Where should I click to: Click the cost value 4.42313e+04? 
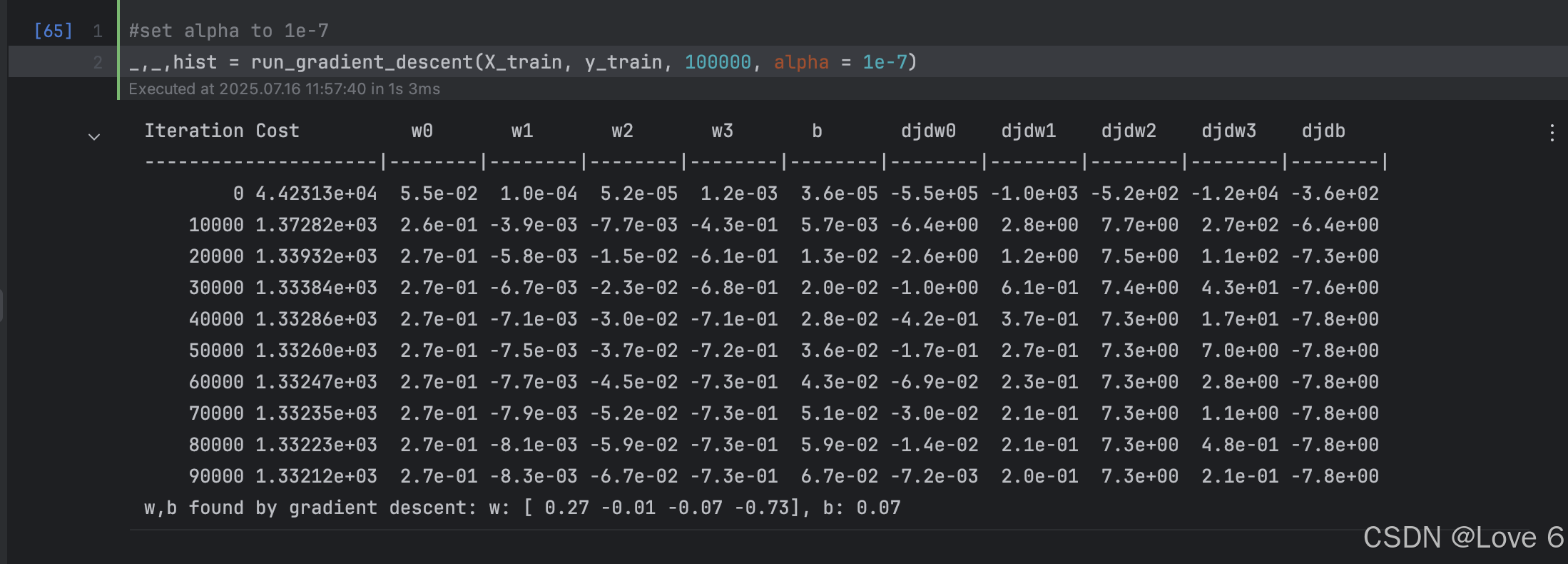(x=316, y=193)
